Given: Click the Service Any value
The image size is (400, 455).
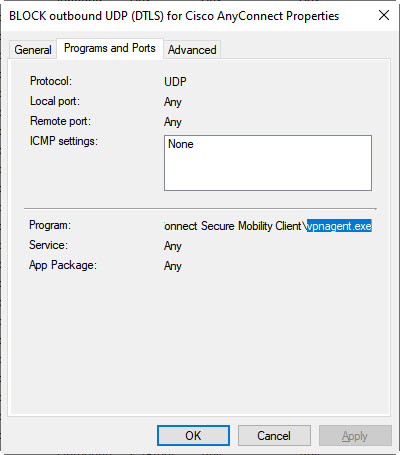Looking at the screenshot, I should pyautogui.click(x=173, y=246).
